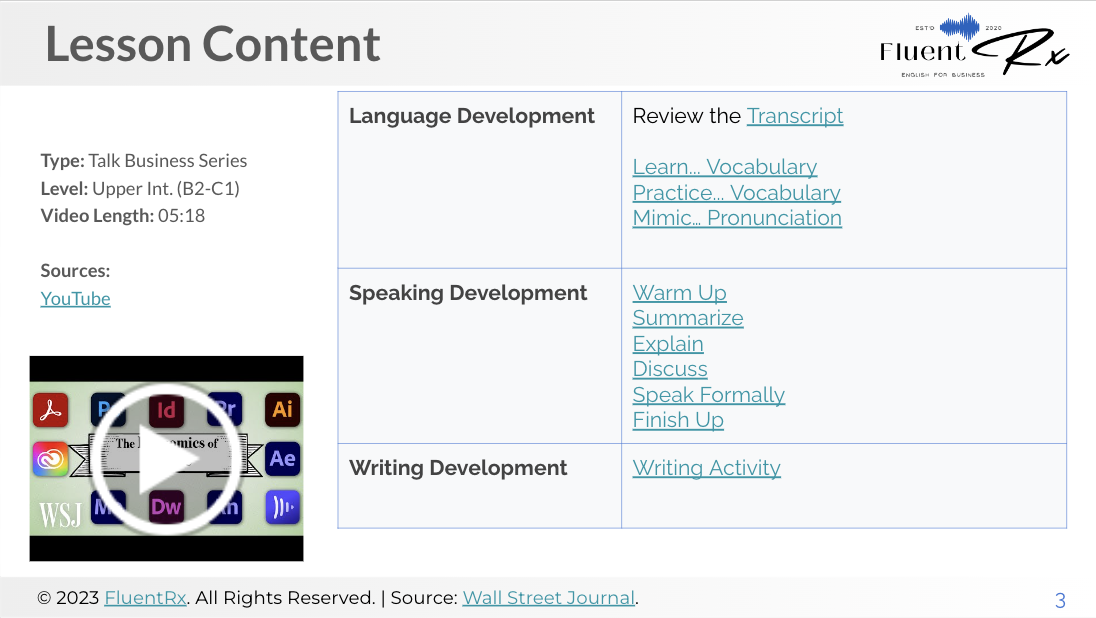This screenshot has width=1096, height=618.
Task: Open the Writing Activity link
Action: (x=706, y=468)
